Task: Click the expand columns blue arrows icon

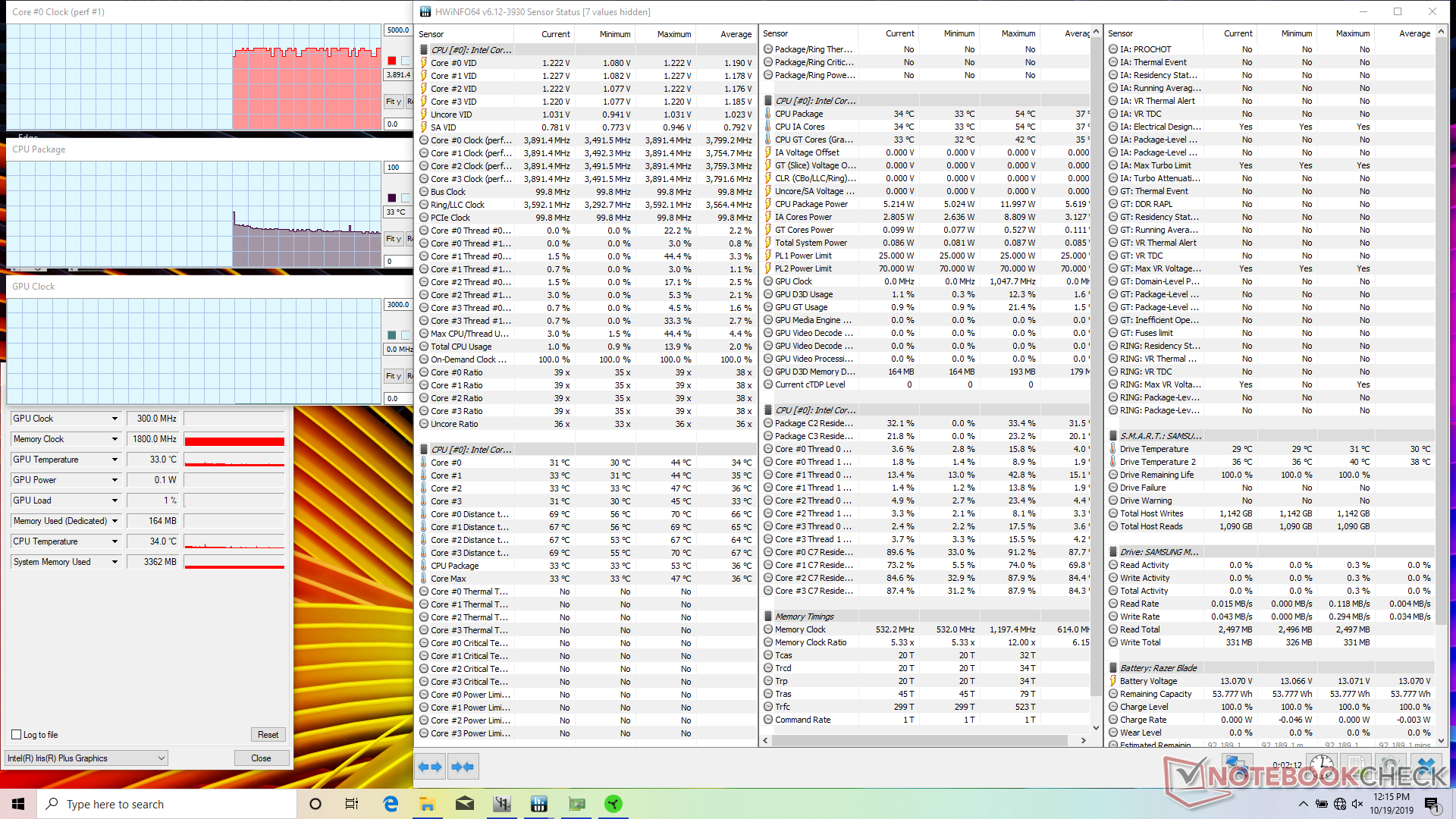Action: [x=431, y=767]
